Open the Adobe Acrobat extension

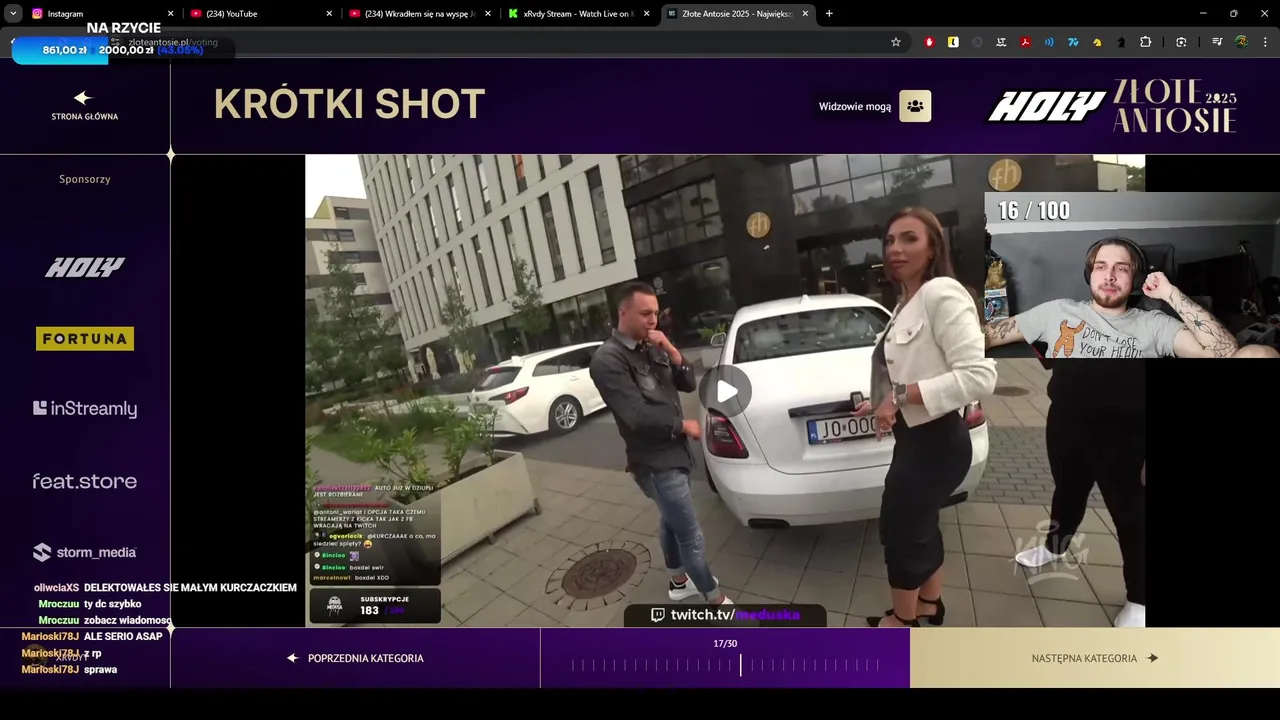(x=1025, y=42)
